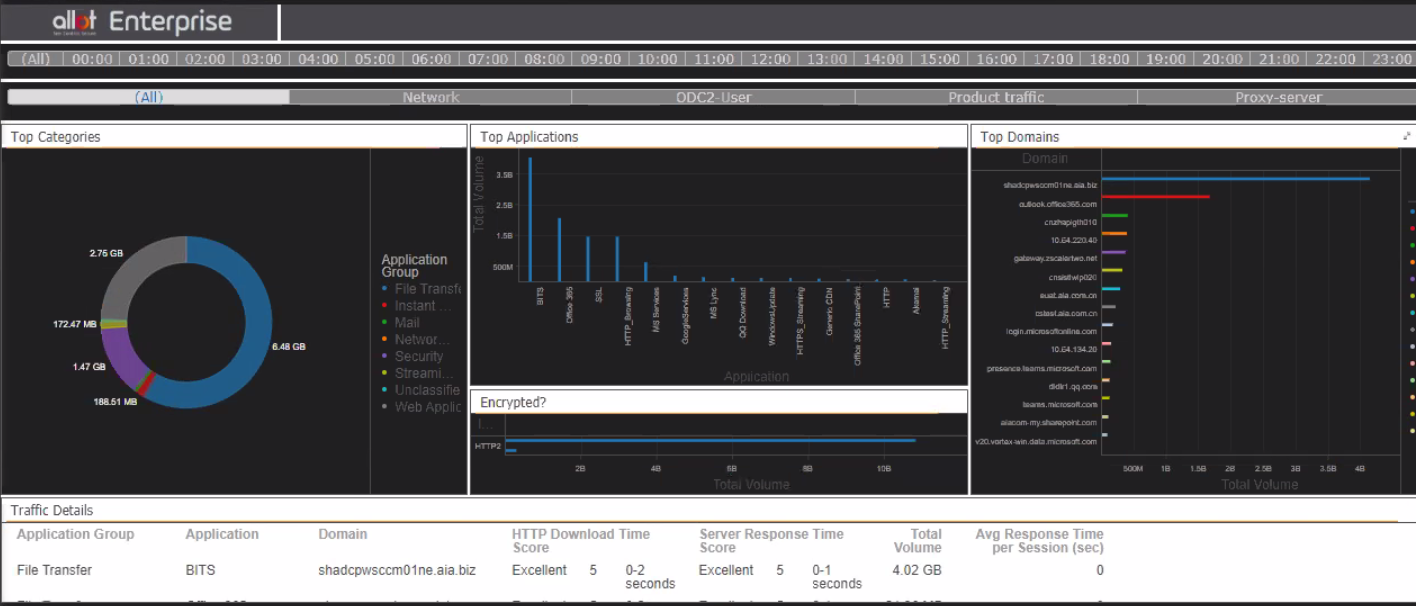Sort by Application column header
Image resolution: width=1416 pixels, height=606 pixels.
pos(222,534)
